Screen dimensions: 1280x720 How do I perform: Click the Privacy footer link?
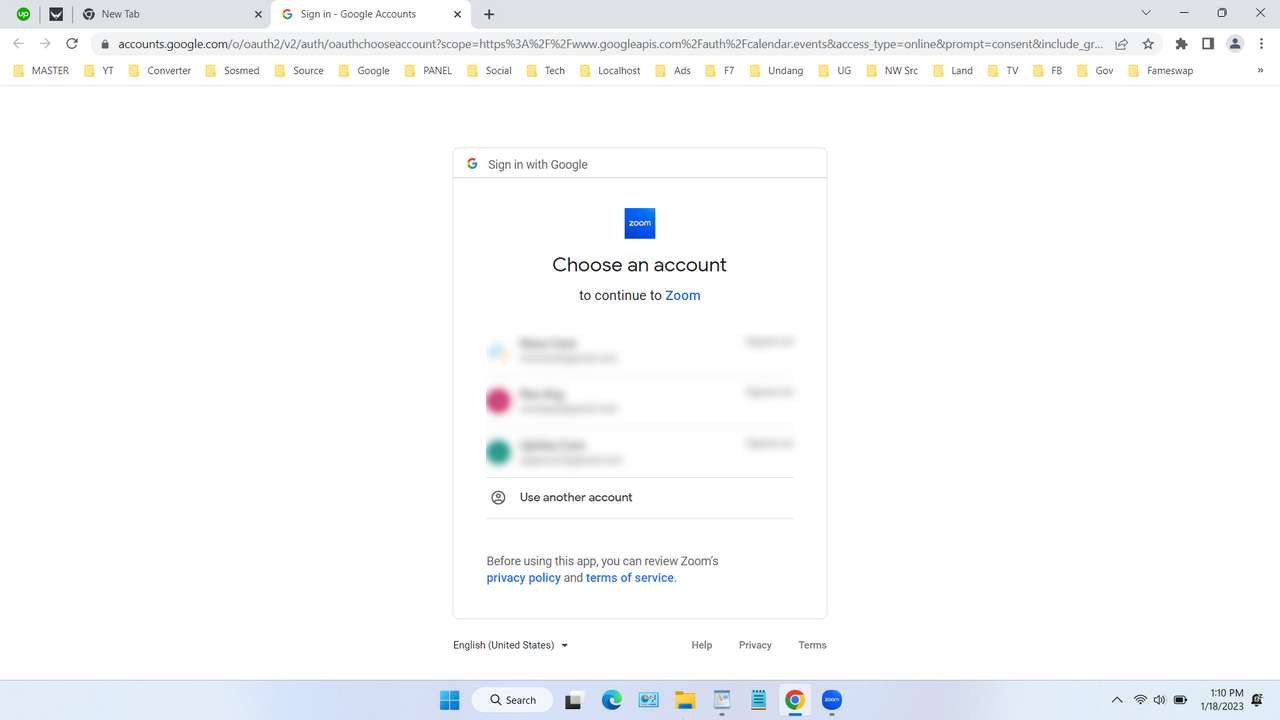(755, 645)
